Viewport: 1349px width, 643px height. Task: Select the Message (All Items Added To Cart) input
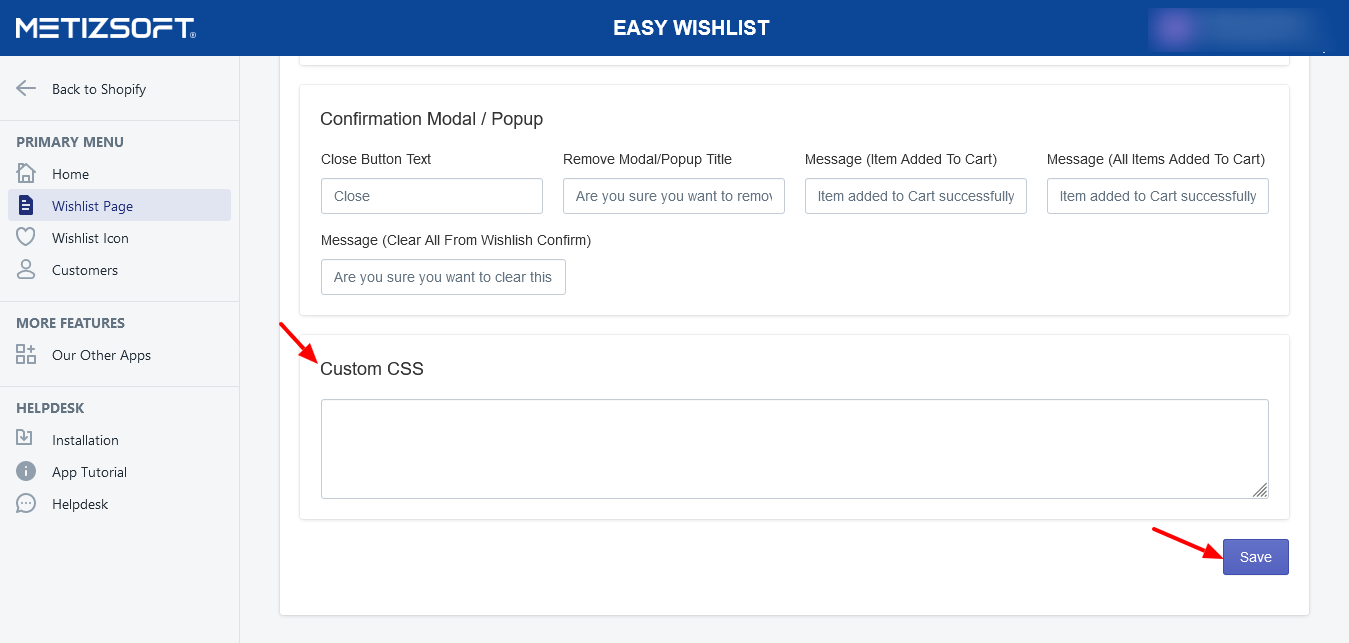pyautogui.click(x=1157, y=196)
